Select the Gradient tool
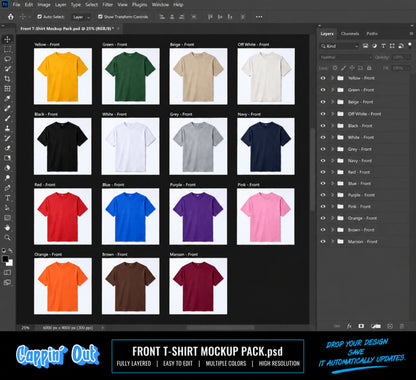This screenshot has height=380, width=416. (7, 158)
